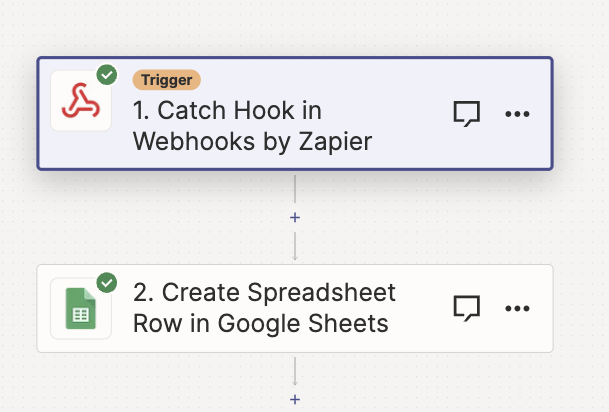Open comments on the Catch Hook step
609x412 pixels.
(x=467, y=114)
